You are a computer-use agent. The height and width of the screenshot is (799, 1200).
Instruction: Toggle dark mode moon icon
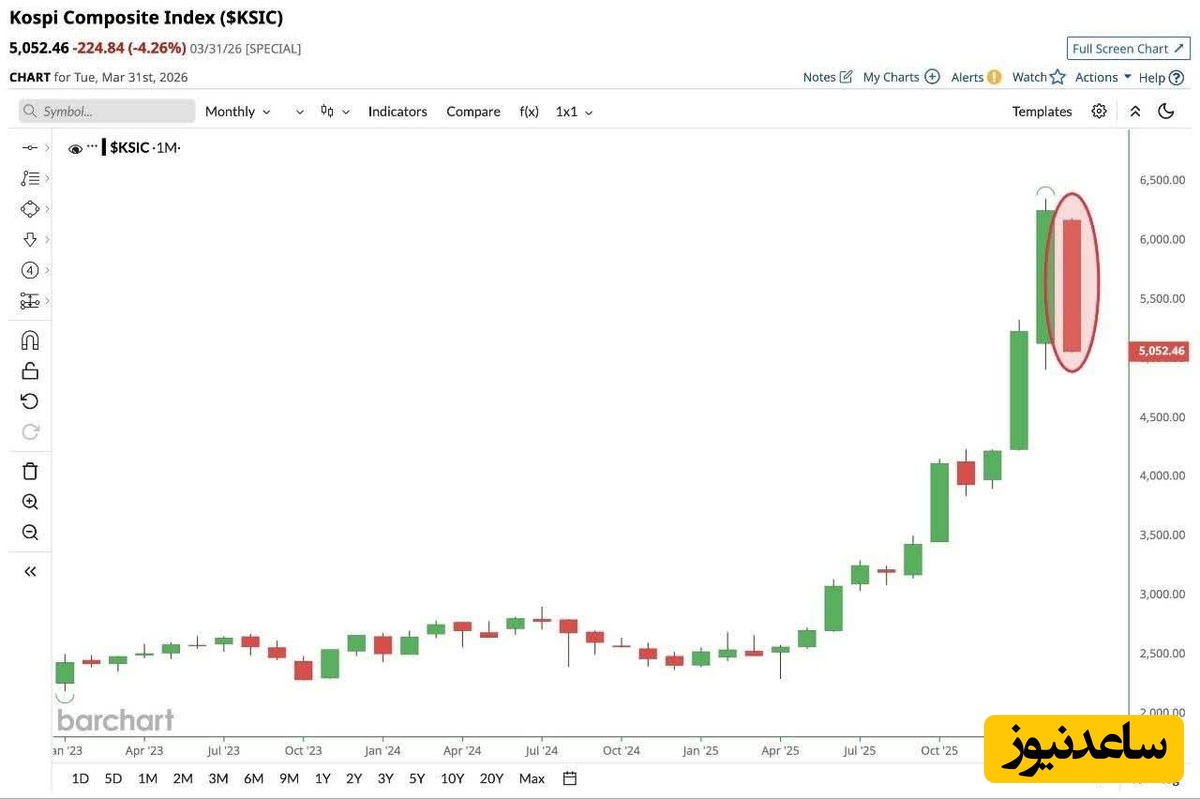pos(1166,112)
